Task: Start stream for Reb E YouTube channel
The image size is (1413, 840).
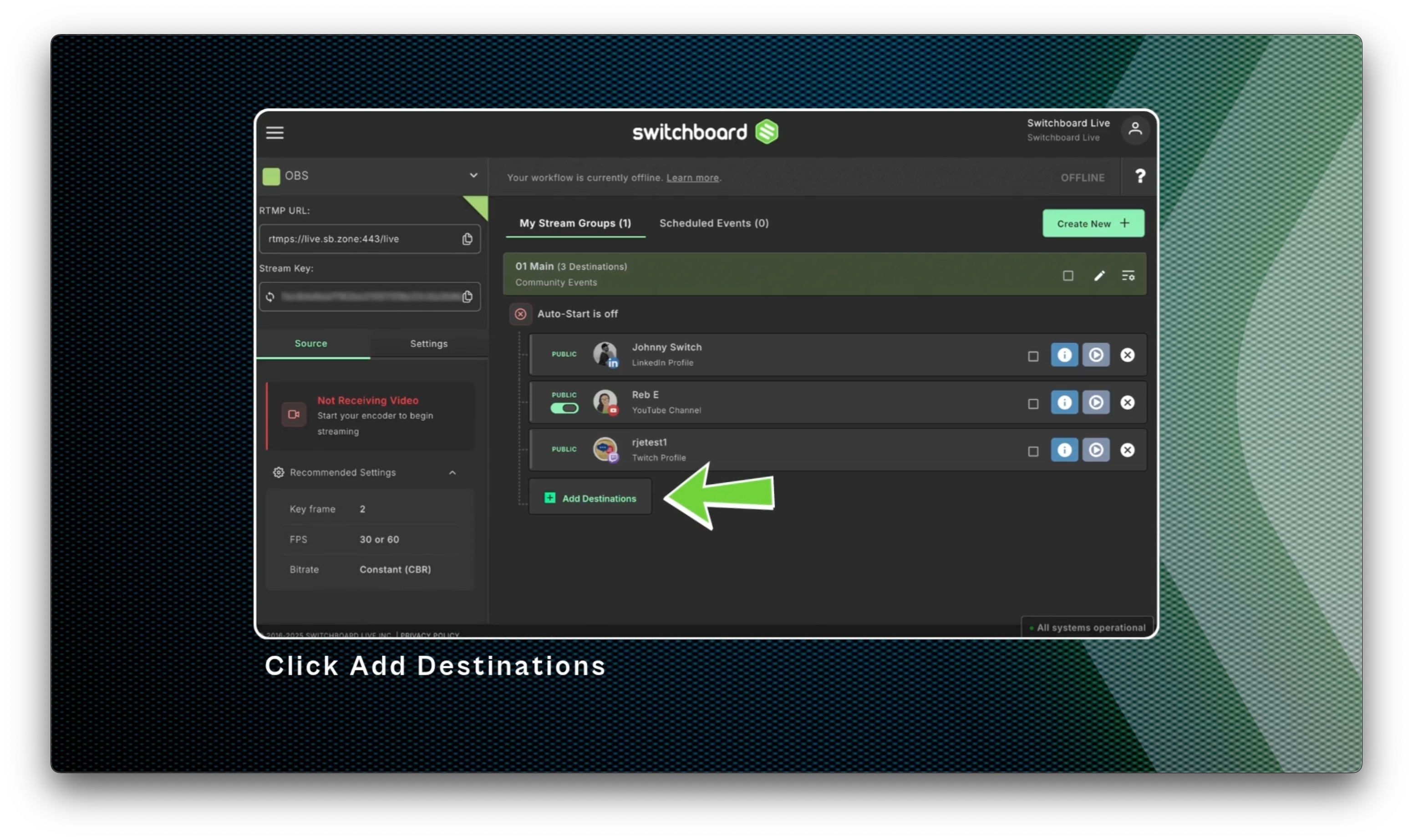Action: coord(1095,402)
